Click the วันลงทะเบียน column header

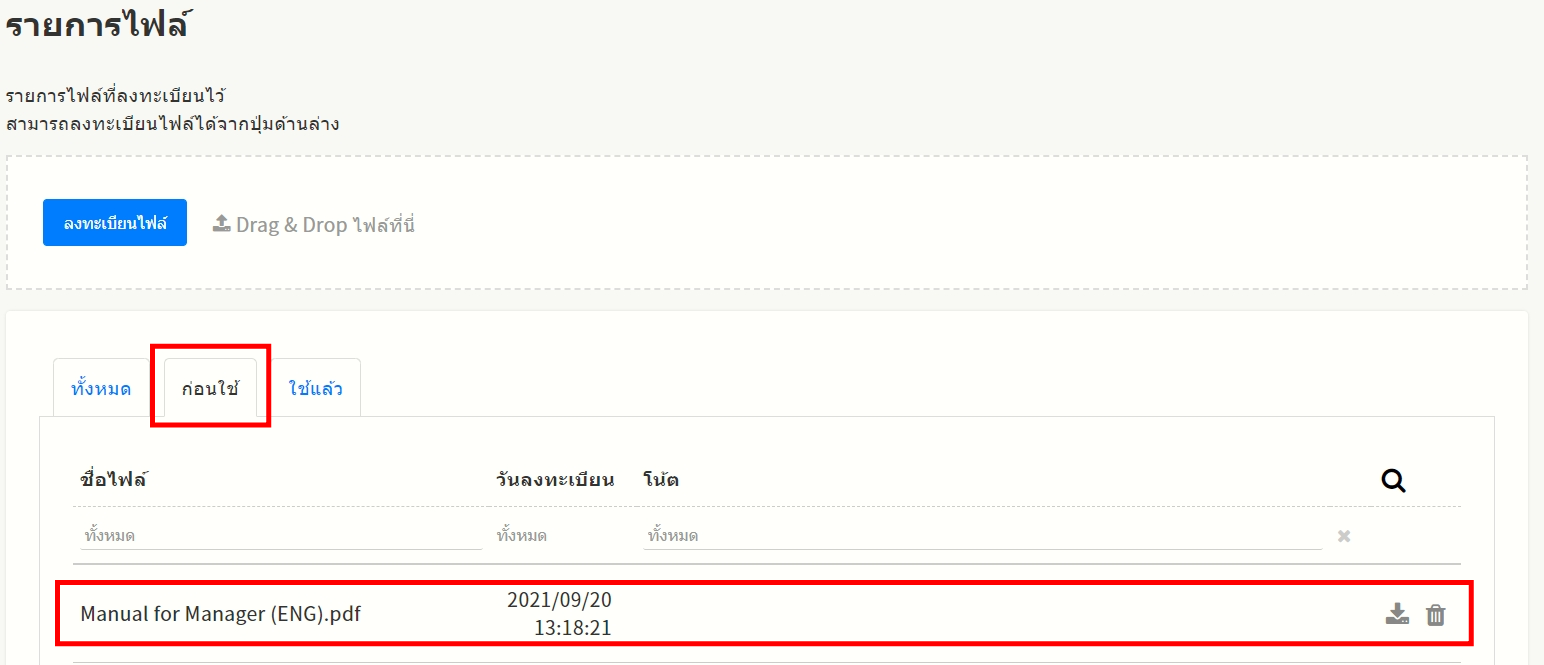coord(554,479)
